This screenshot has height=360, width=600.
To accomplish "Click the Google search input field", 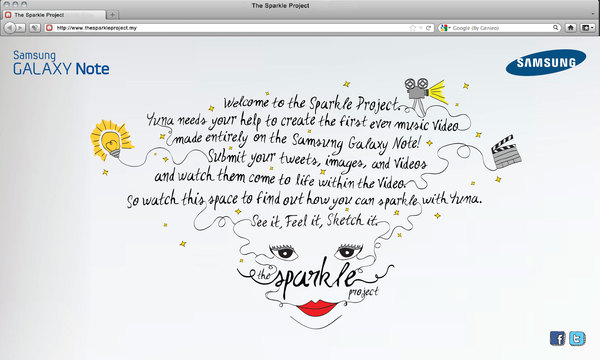I will [x=501, y=28].
